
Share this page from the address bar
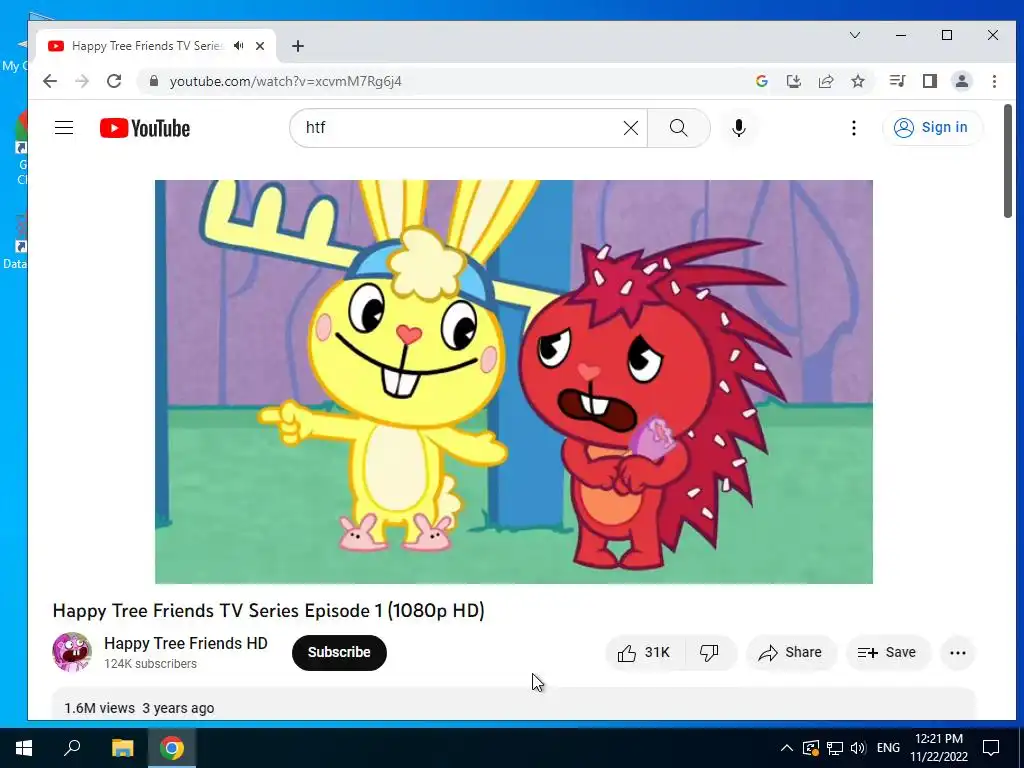825,81
